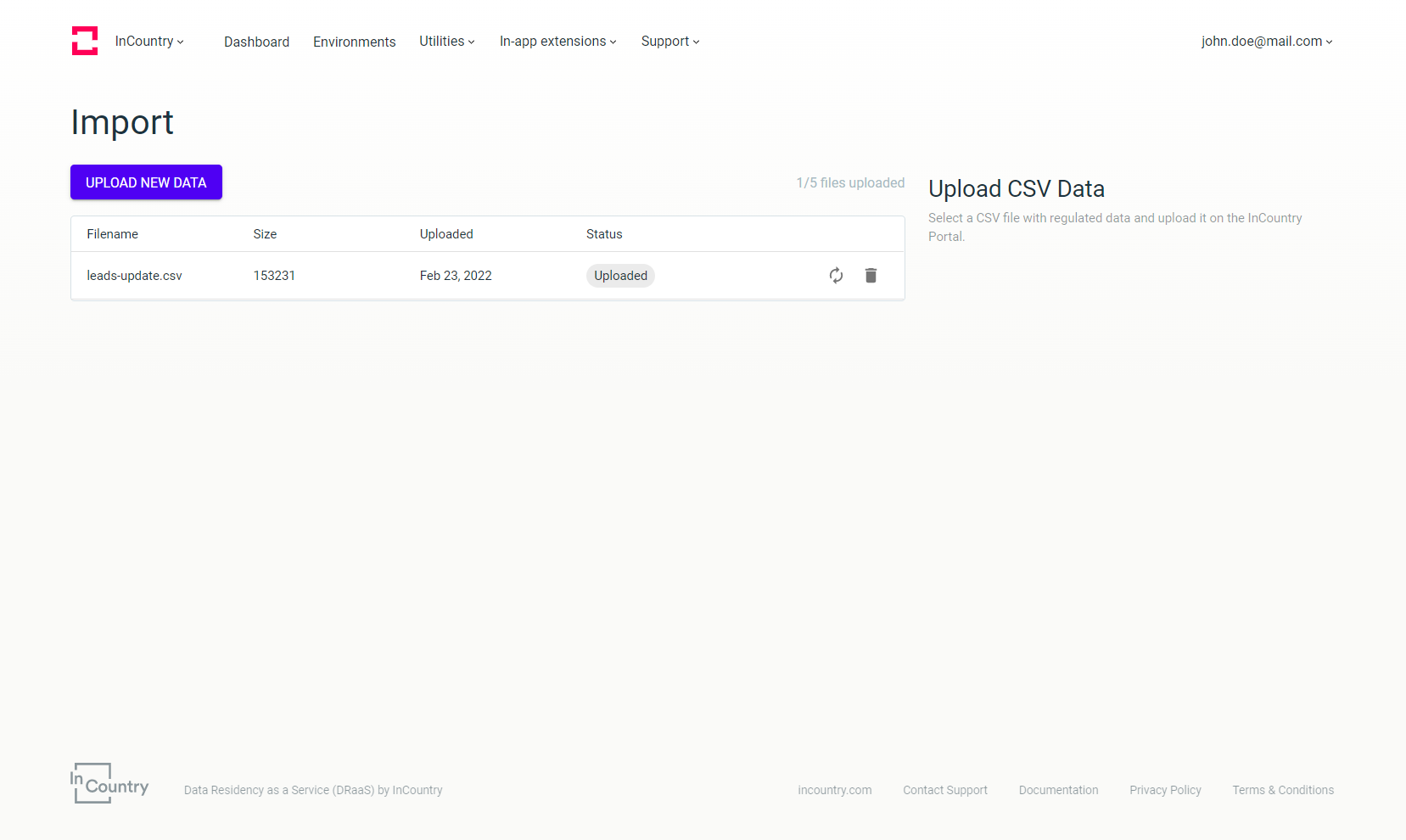Open Terms & Conditions link
Viewport: 1406px width, 840px height.
pos(1283,790)
